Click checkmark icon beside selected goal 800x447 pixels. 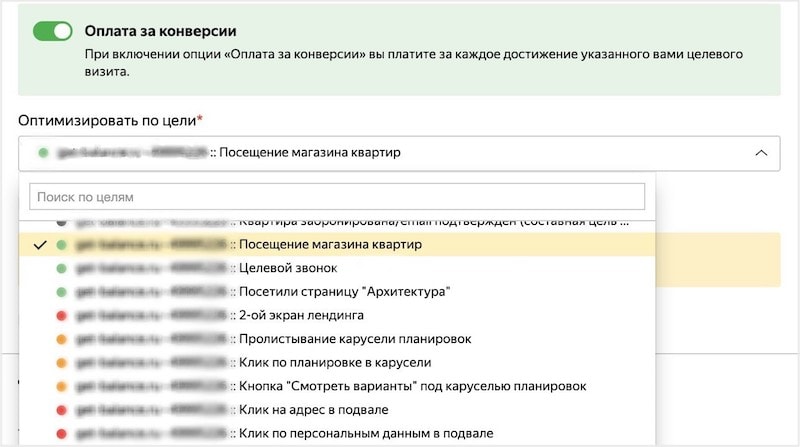(40, 244)
